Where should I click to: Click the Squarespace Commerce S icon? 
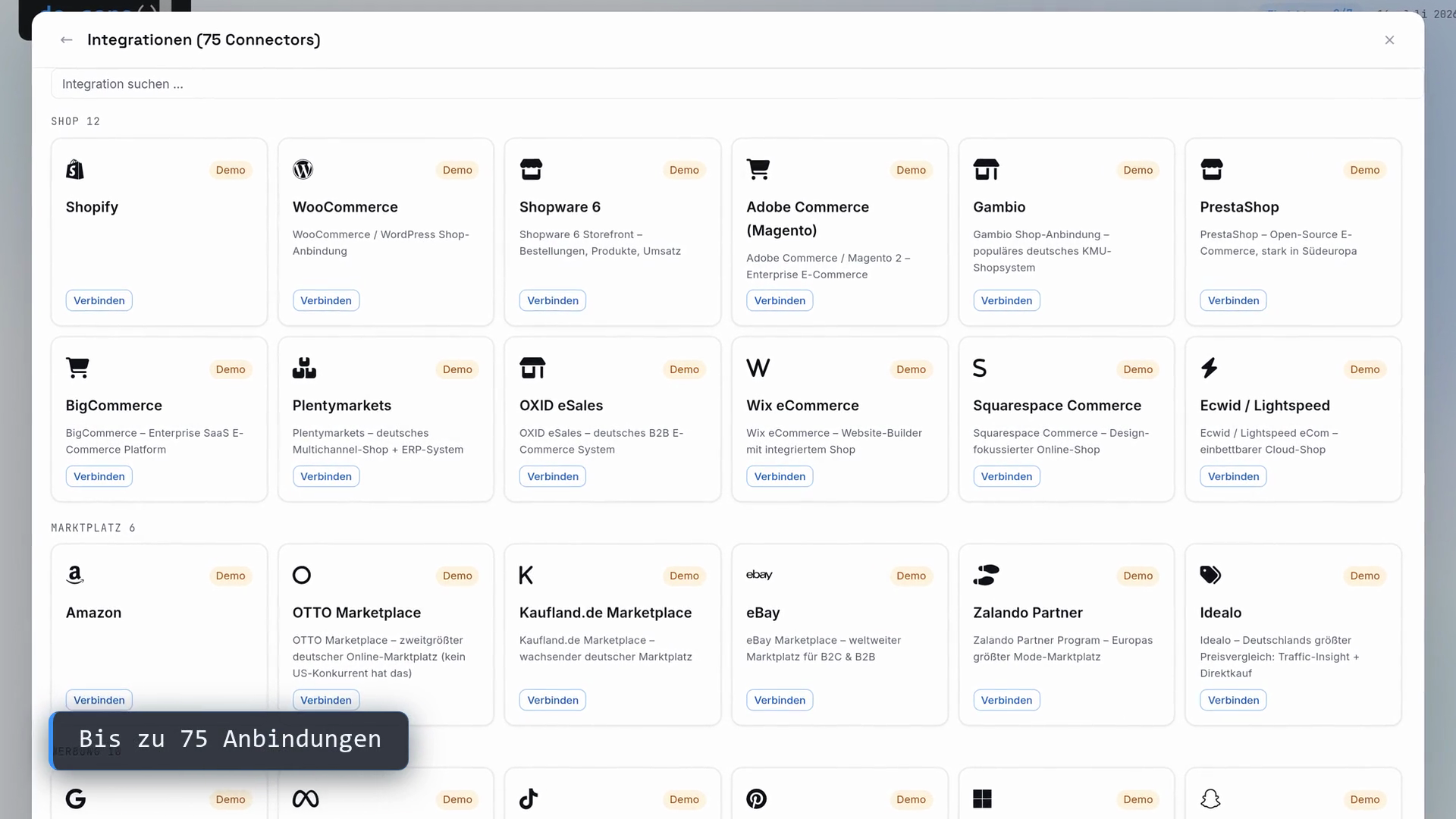pyautogui.click(x=980, y=368)
